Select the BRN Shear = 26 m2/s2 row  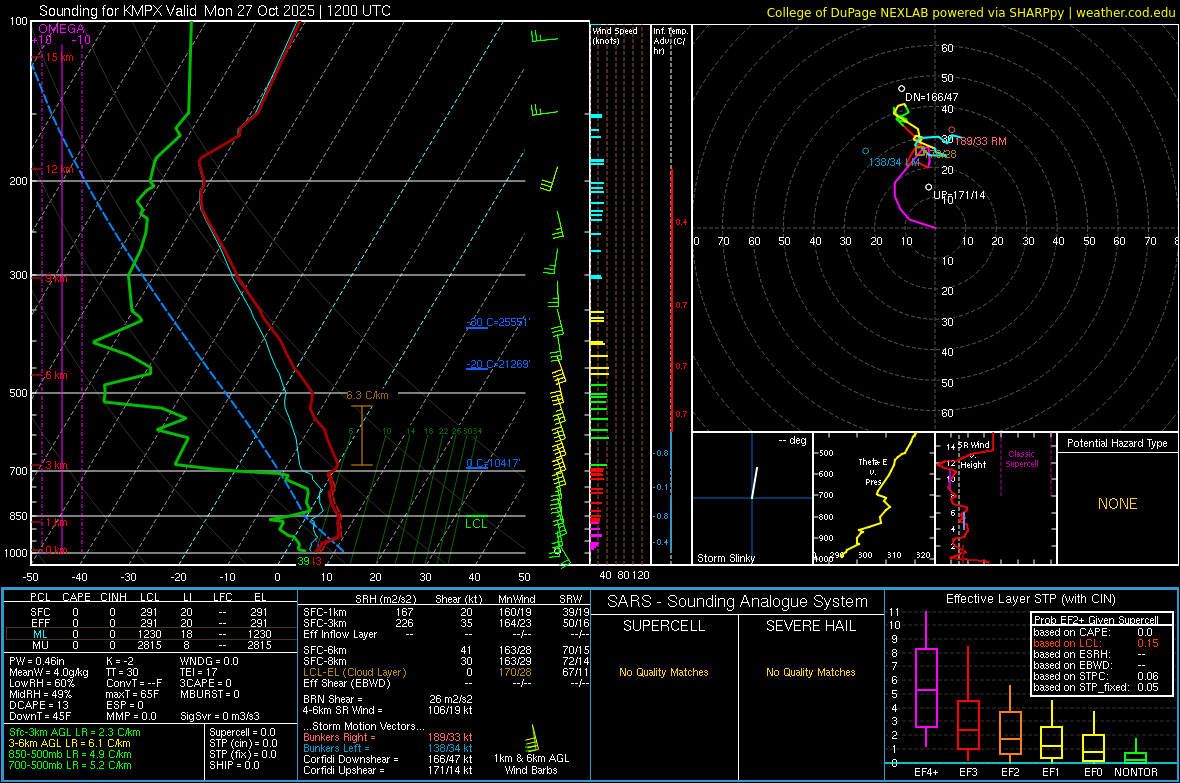pyautogui.click(x=388, y=699)
